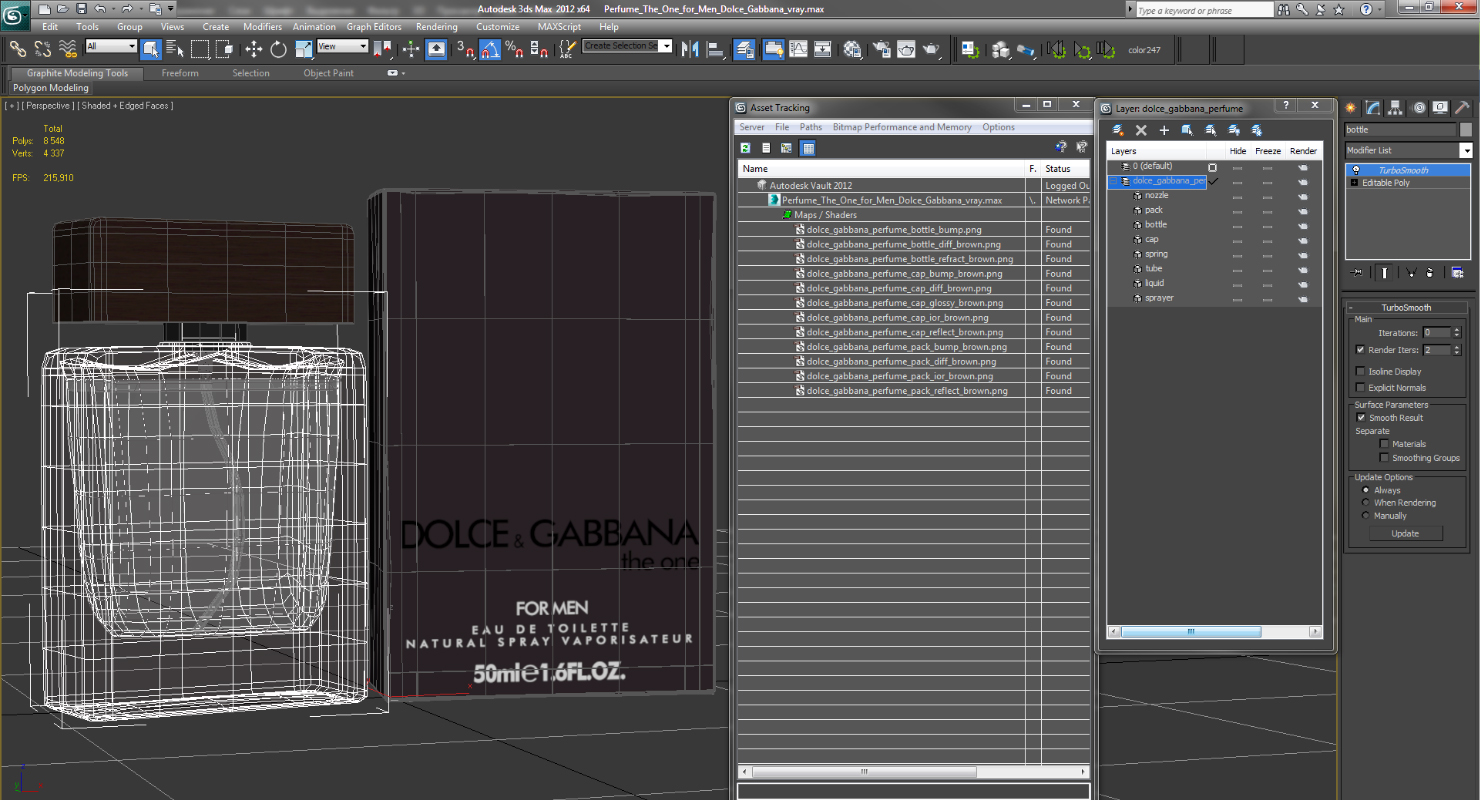This screenshot has width=1480, height=800.
Task: Open Paths menu in Asset Tracking
Action: click(x=811, y=127)
